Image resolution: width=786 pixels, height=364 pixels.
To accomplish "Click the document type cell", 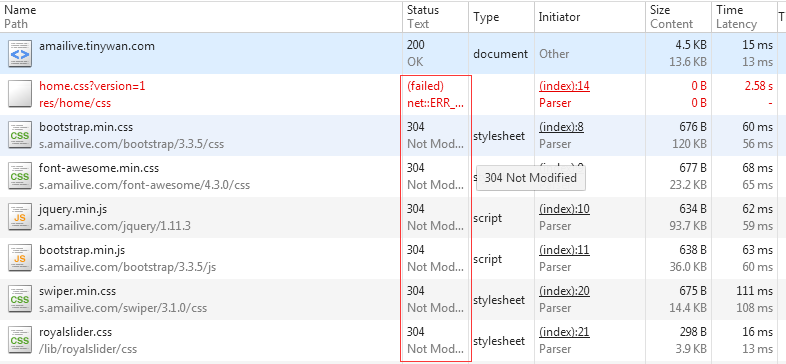I will (x=500, y=54).
